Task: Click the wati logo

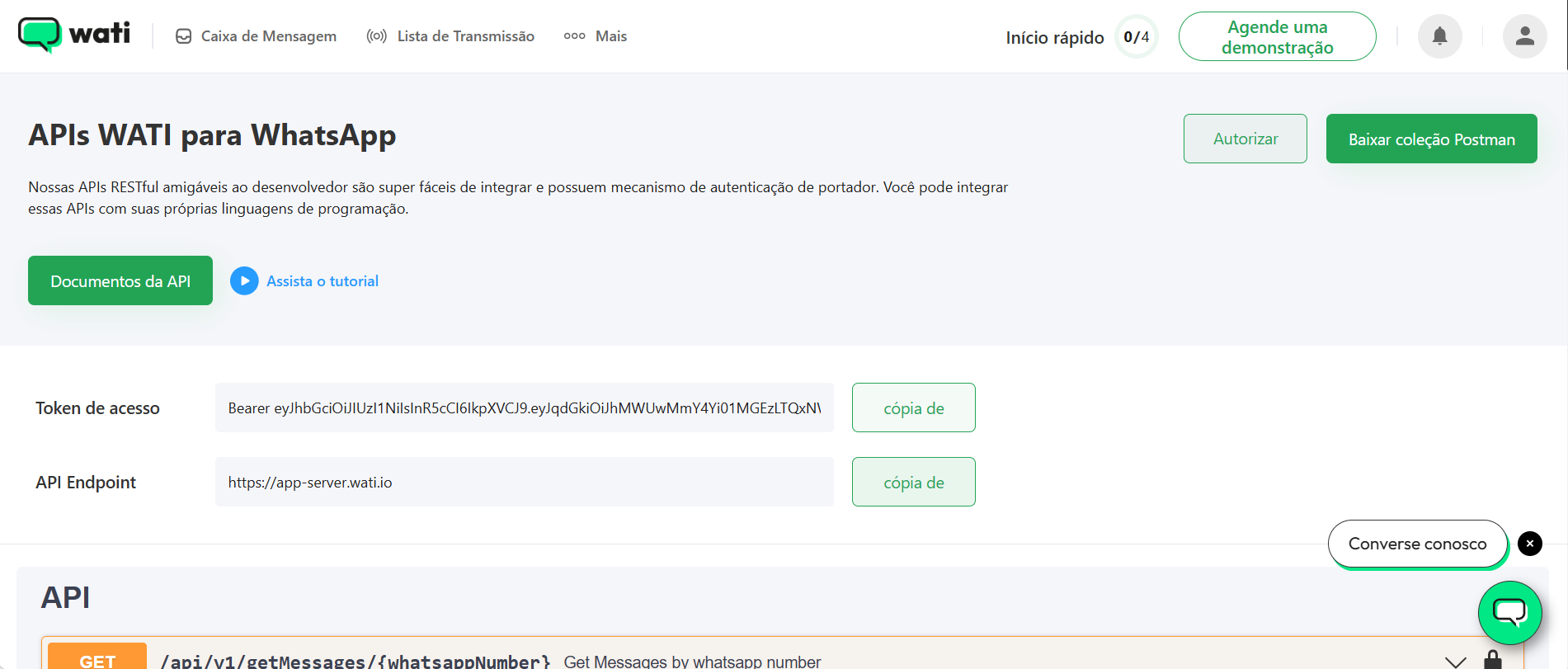Action: (74, 35)
